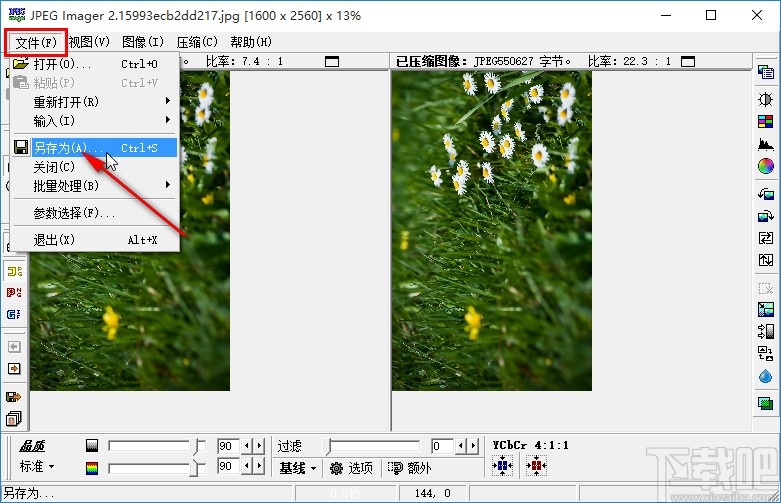Open the hue color wheel icon

(x=766, y=166)
